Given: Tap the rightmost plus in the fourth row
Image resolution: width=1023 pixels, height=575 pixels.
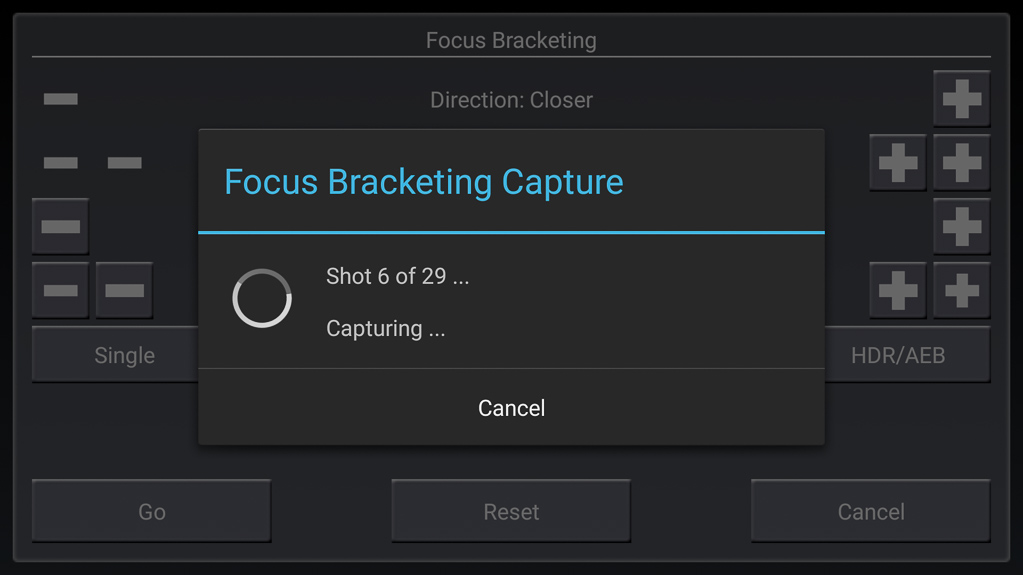Looking at the screenshot, I should tap(962, 291).
